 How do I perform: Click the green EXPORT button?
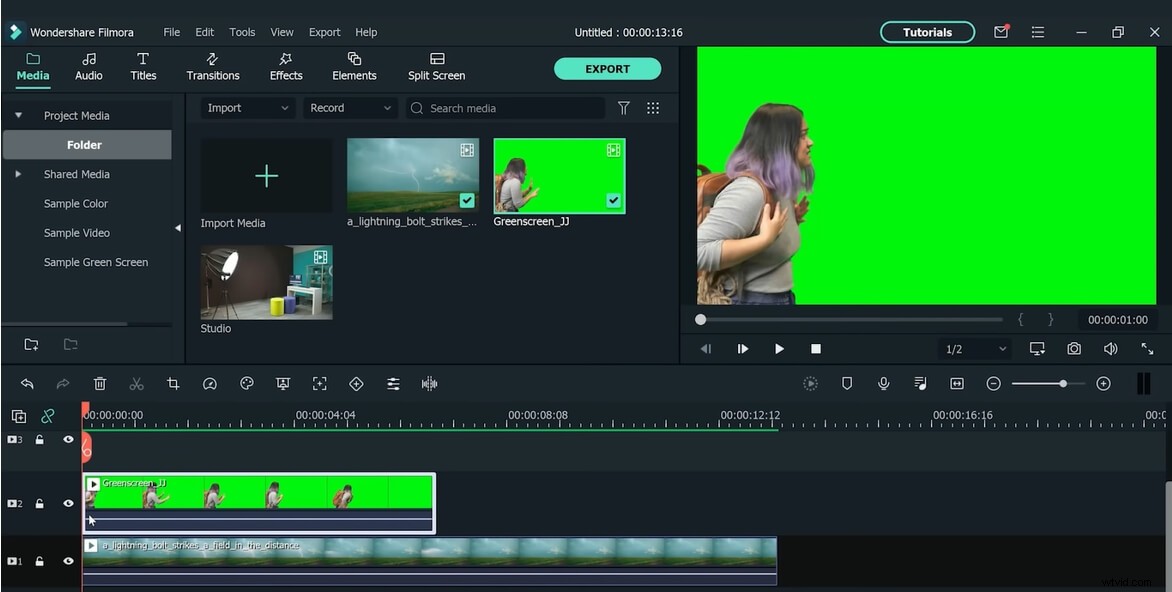[x=607, y=69]
